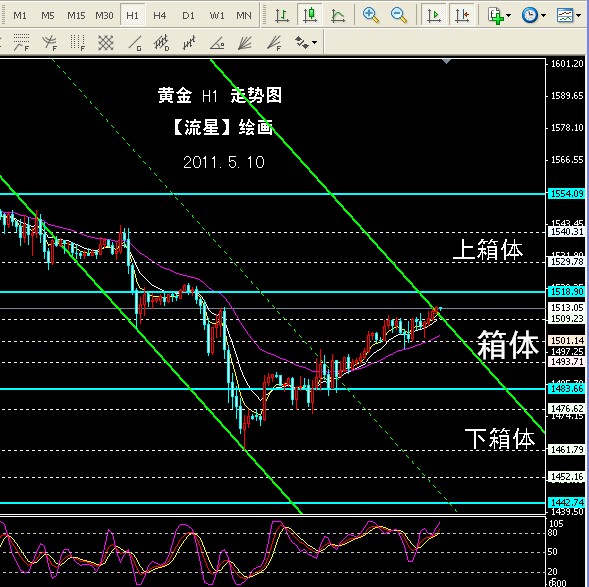
Task: Click the 1529.78 price level label
Action: (x=567, y=262)
